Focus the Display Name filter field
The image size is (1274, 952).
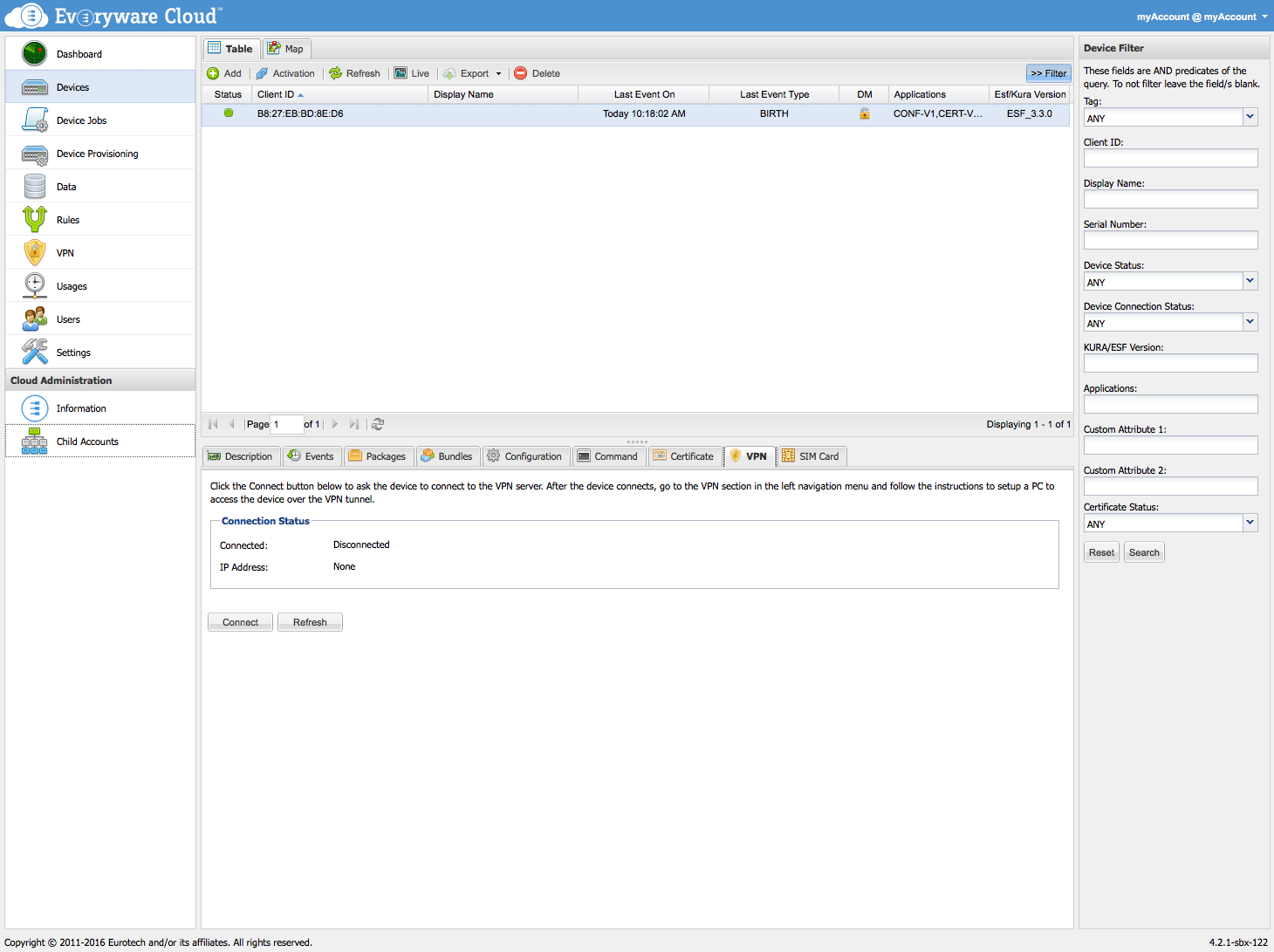click(1170, 199)
